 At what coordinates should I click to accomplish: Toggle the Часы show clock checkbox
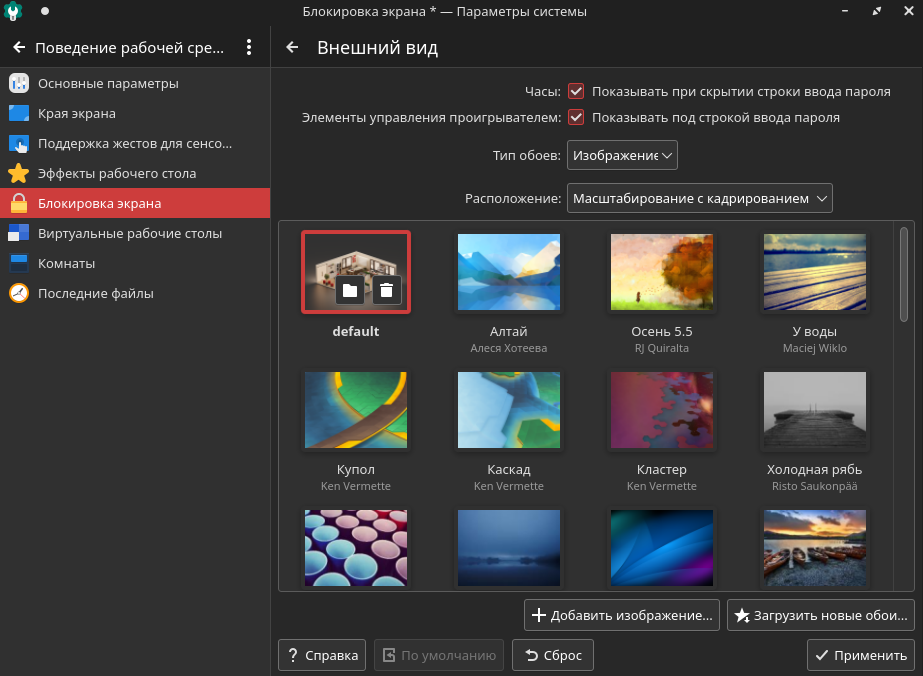tap(576, 91)
